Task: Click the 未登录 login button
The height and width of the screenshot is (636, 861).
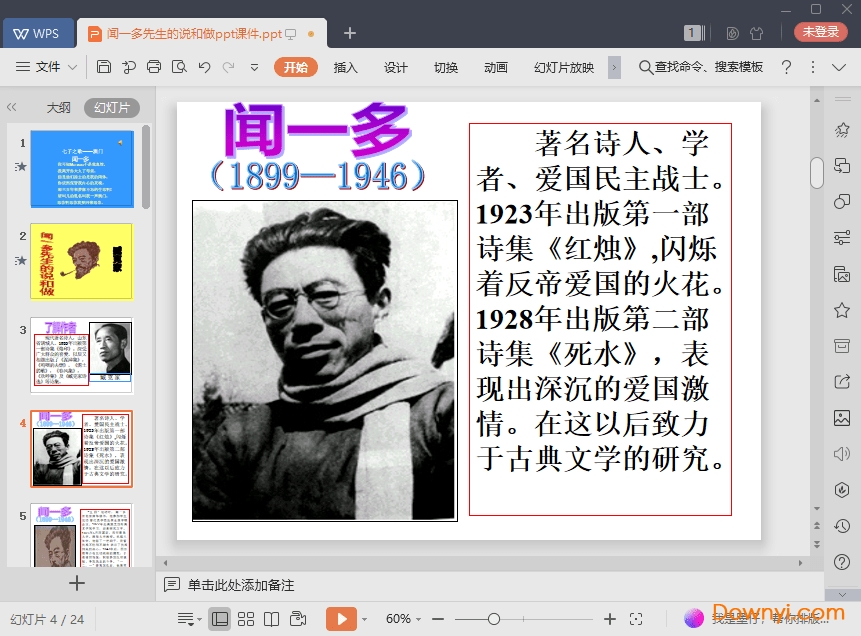Action: (820, 32)
